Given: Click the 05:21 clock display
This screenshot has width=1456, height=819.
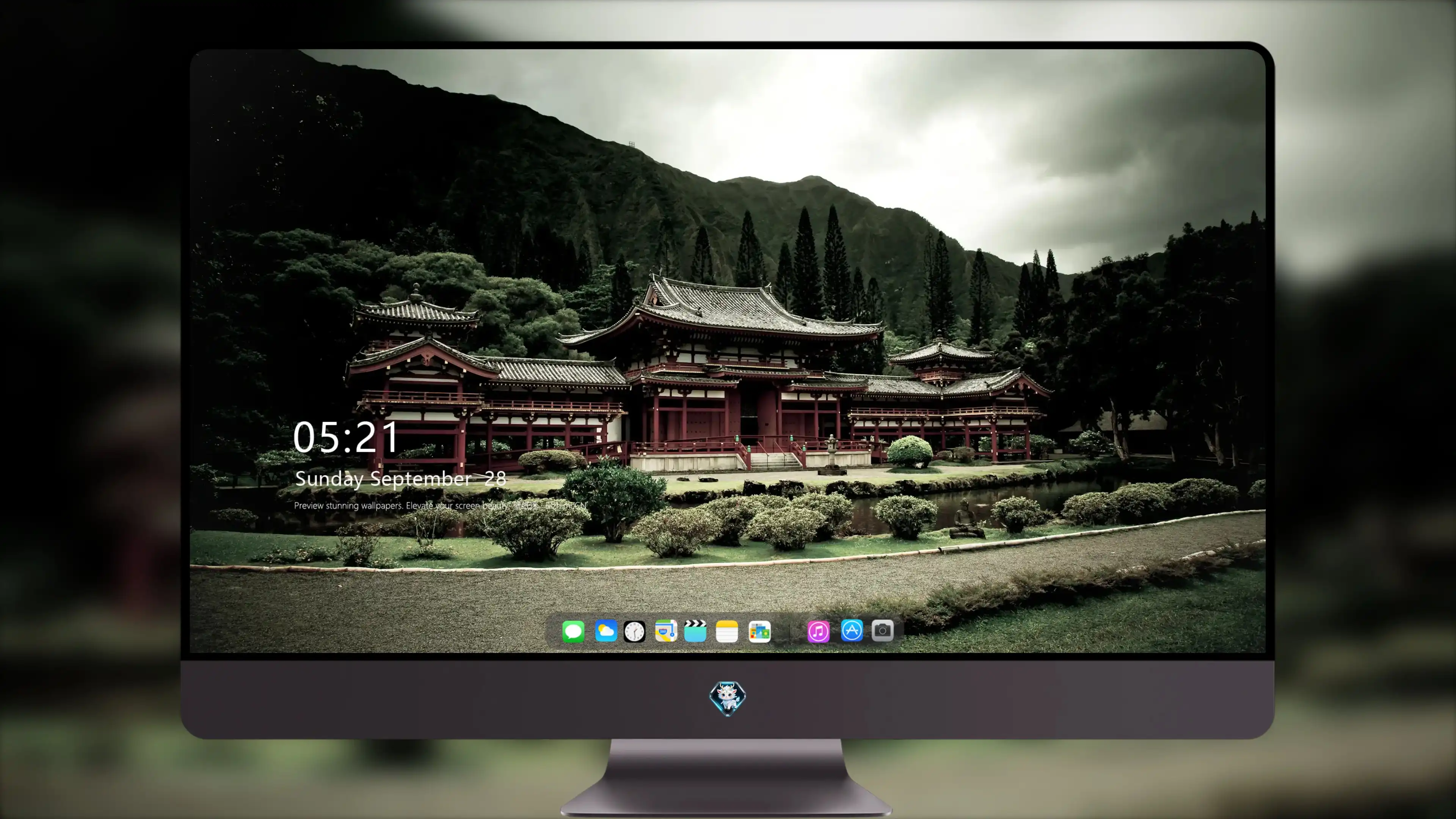Looking at the screenshot, I should point(346,437).
